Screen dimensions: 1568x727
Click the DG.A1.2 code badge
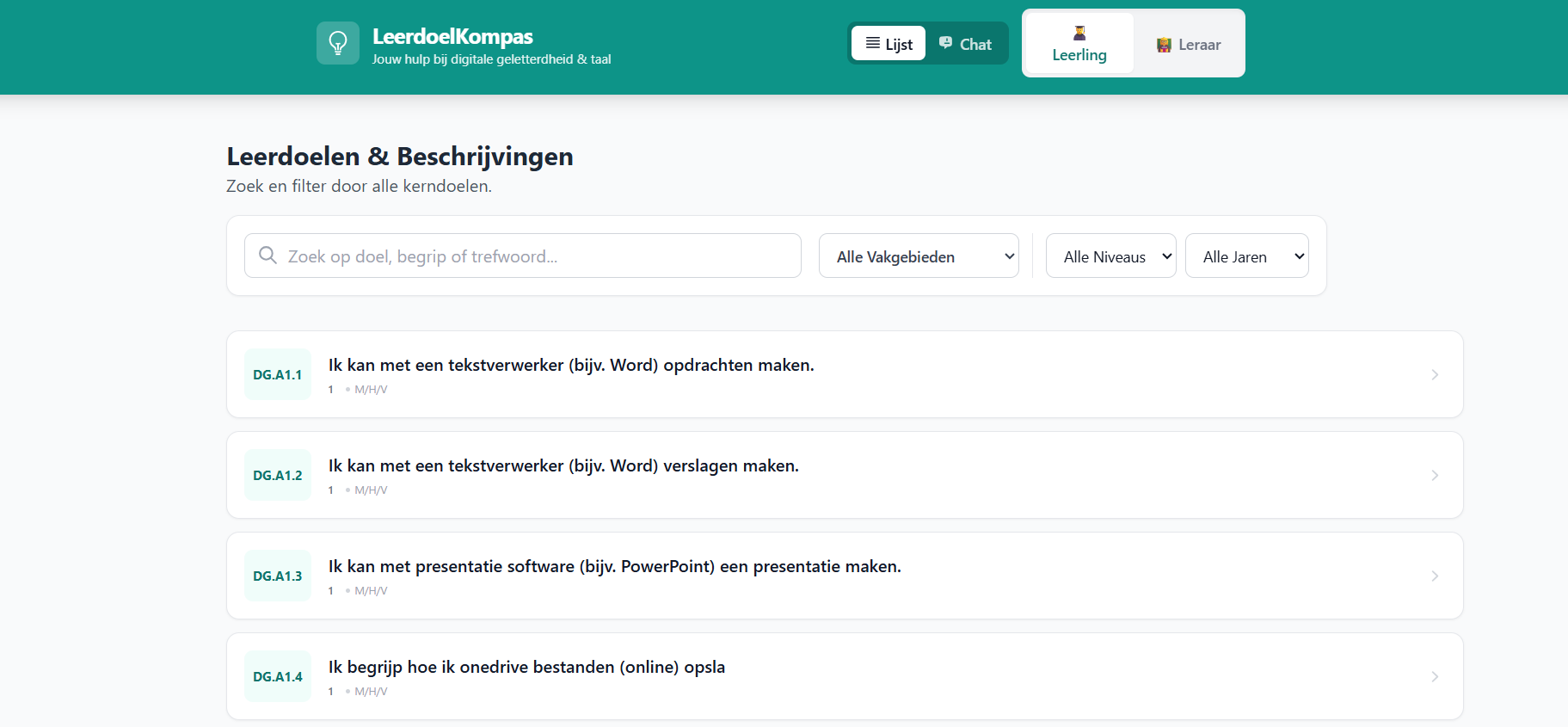click(277, 475)
